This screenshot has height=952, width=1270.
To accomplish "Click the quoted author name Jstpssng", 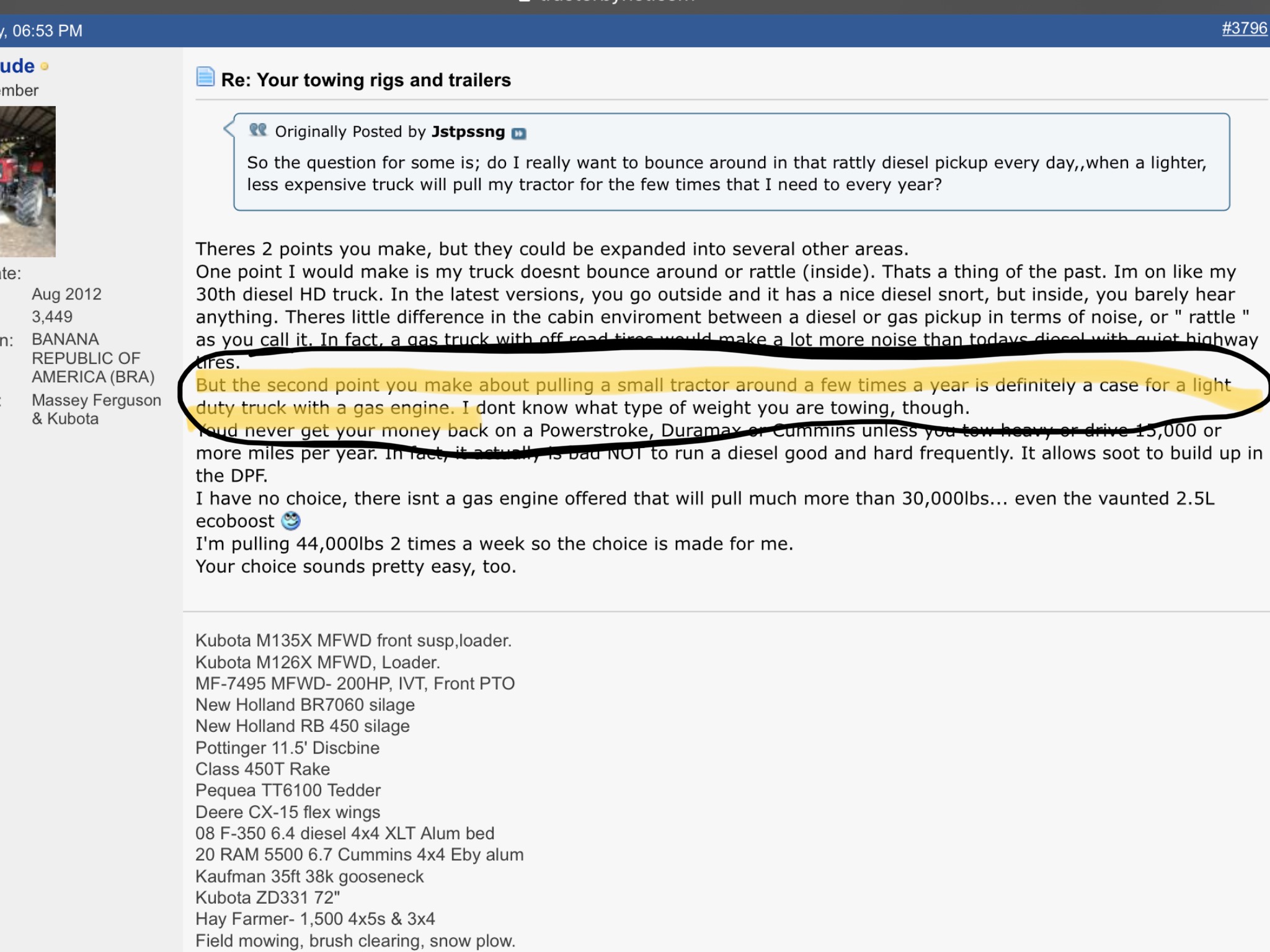I will click(468, 131).
